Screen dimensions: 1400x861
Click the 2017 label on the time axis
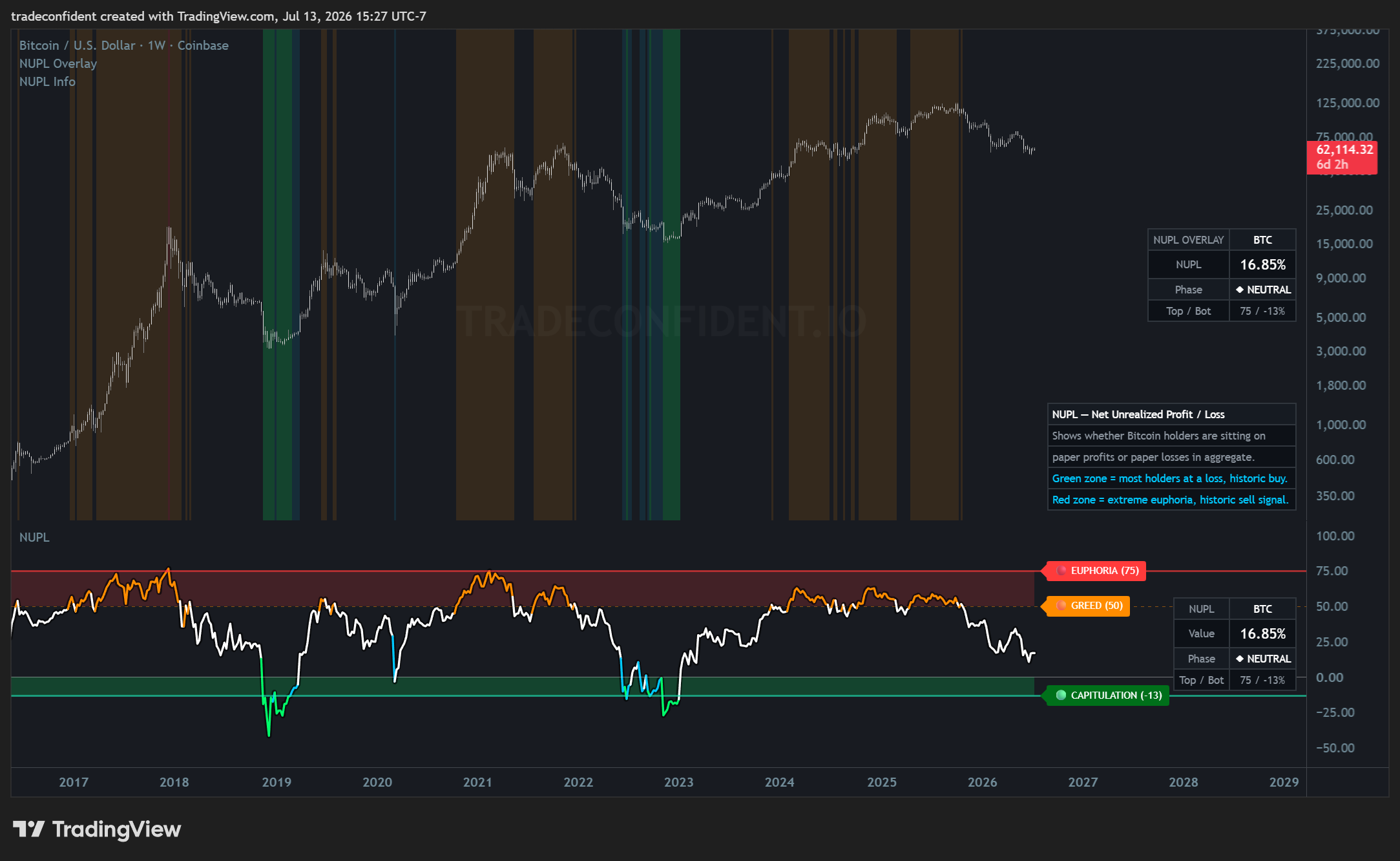pos(74,782)
